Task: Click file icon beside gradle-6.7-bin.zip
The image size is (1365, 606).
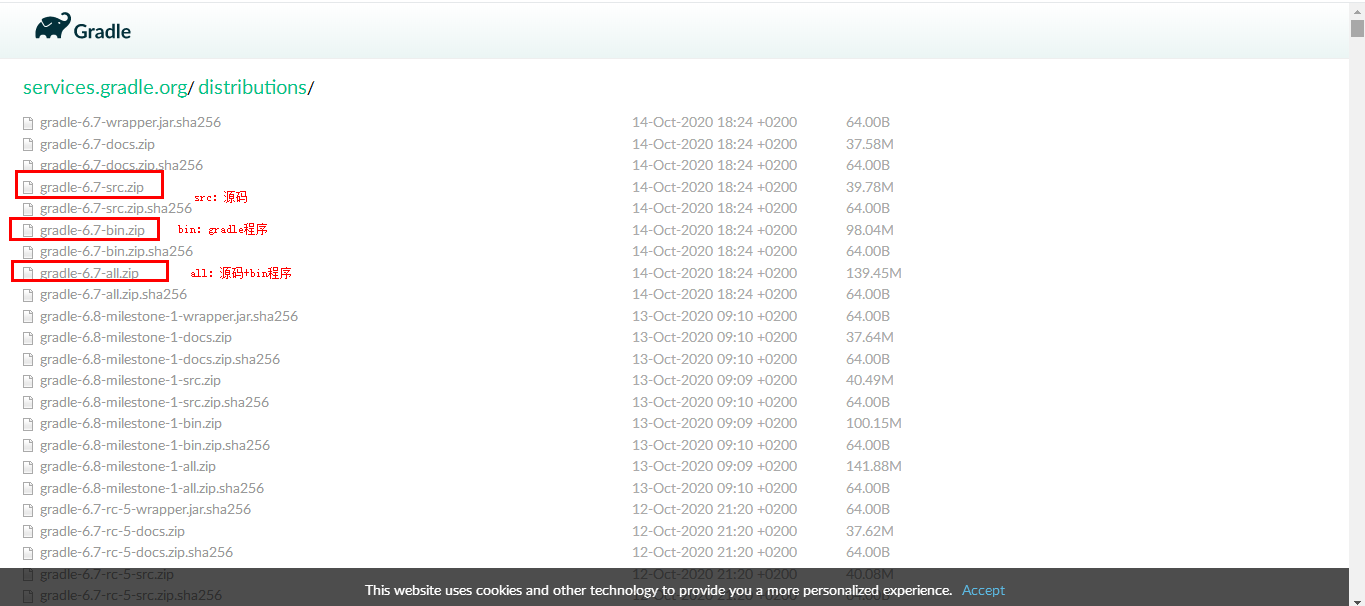Action: tap(29, 230)
